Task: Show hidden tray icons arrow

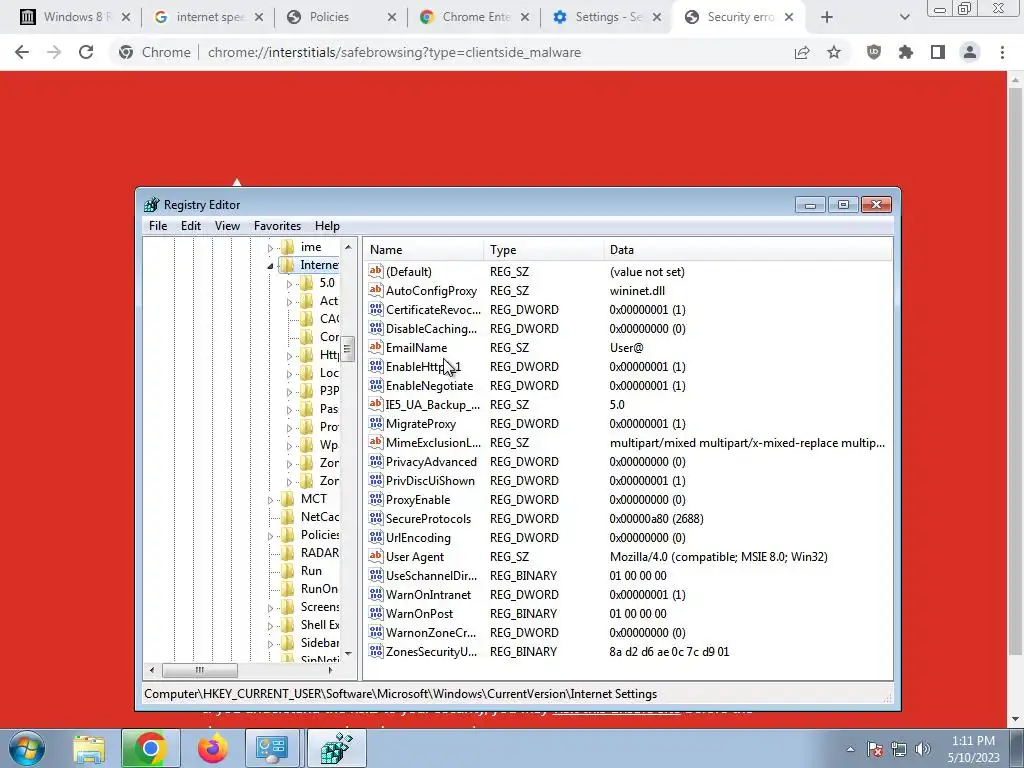Action: point(850,749)
